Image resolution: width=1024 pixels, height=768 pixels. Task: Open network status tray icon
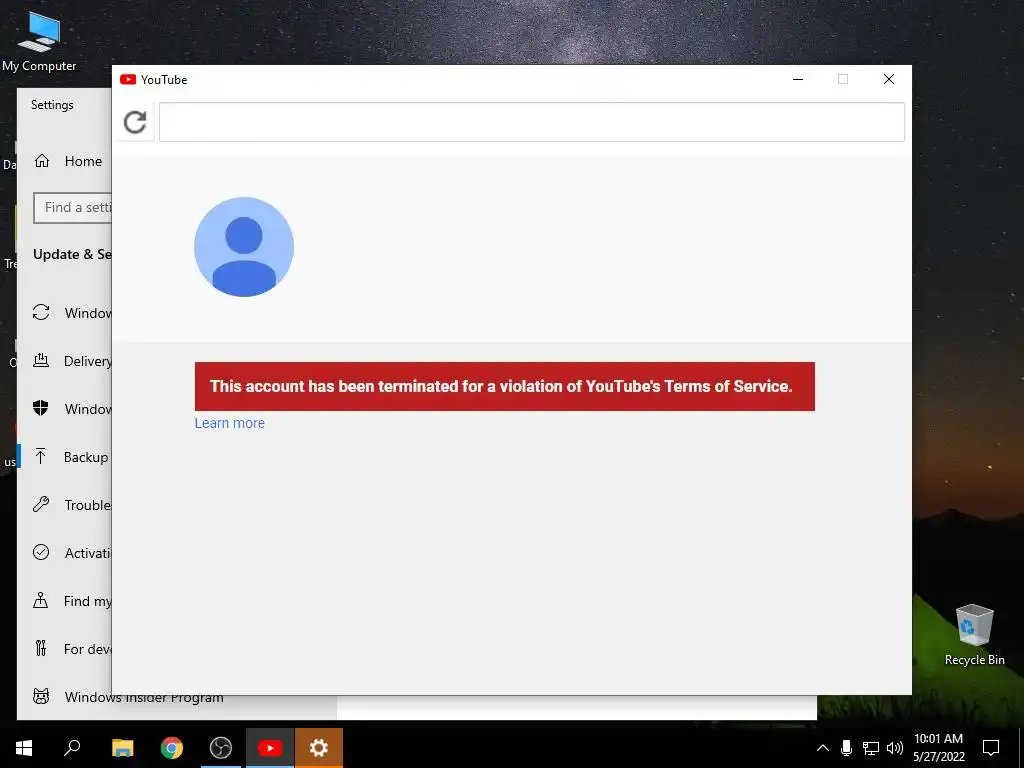click(871, 748)
